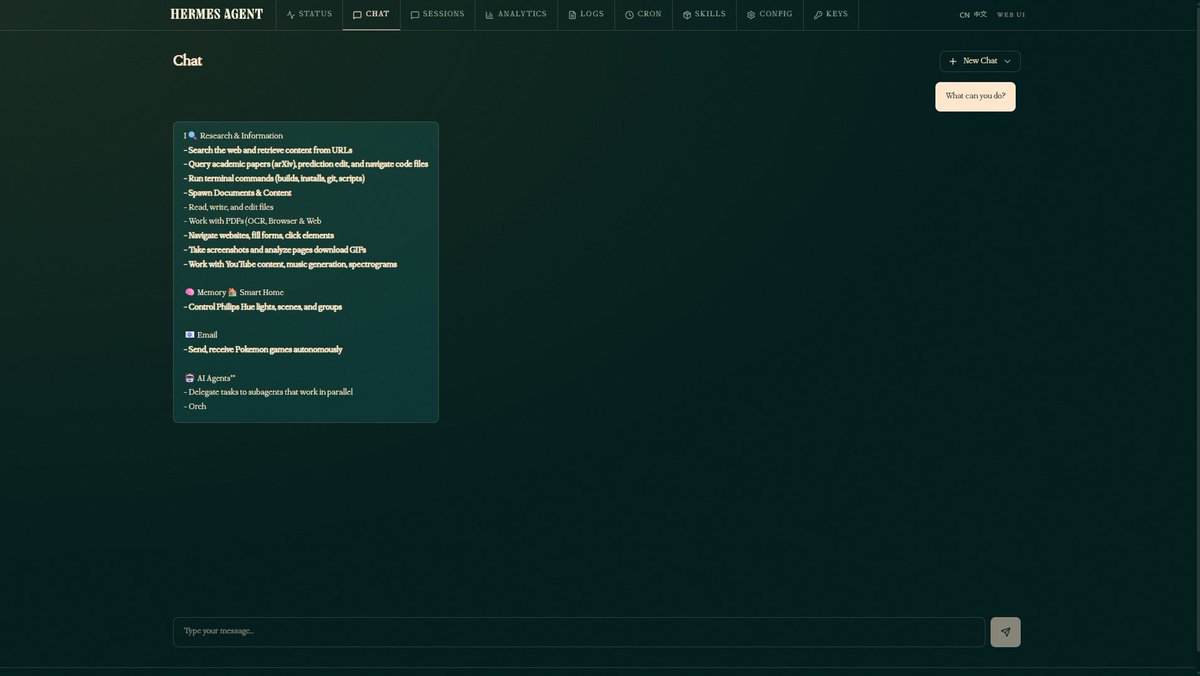
Task: Click the 'What can you do?' bubble
Action: point(975,96)
